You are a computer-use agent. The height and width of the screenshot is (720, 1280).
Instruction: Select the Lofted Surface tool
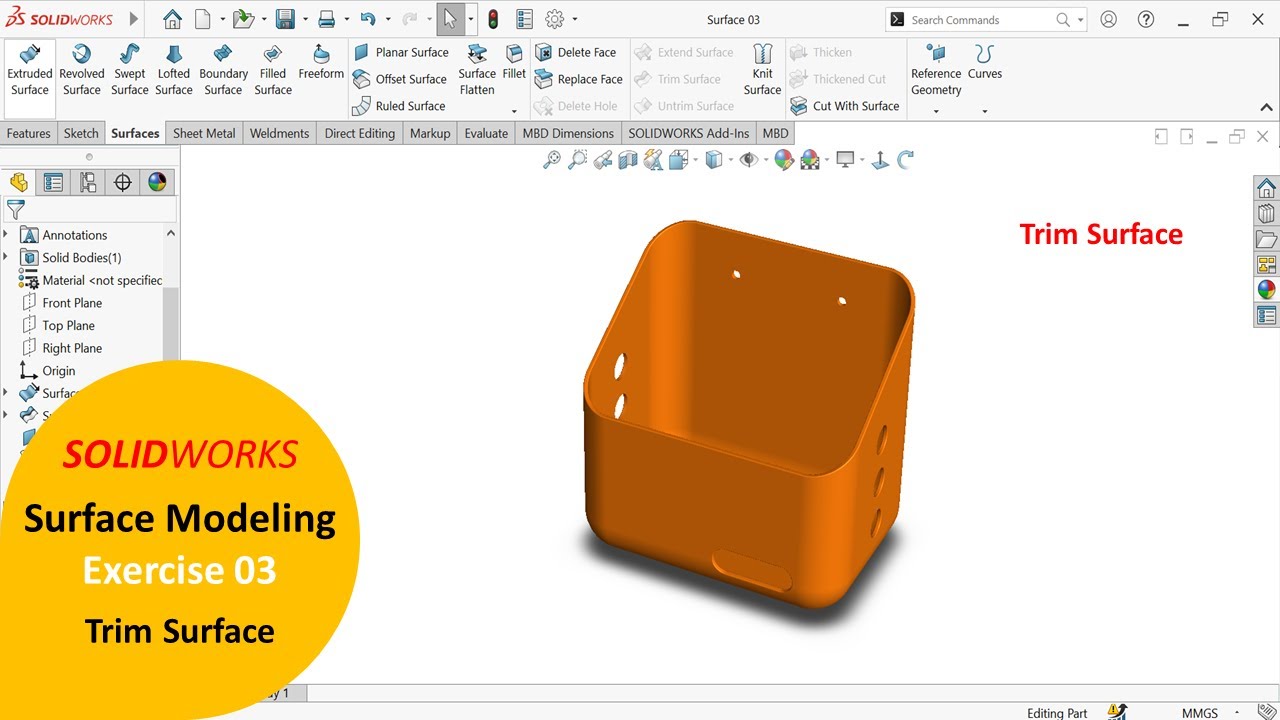tap(174, 70)
